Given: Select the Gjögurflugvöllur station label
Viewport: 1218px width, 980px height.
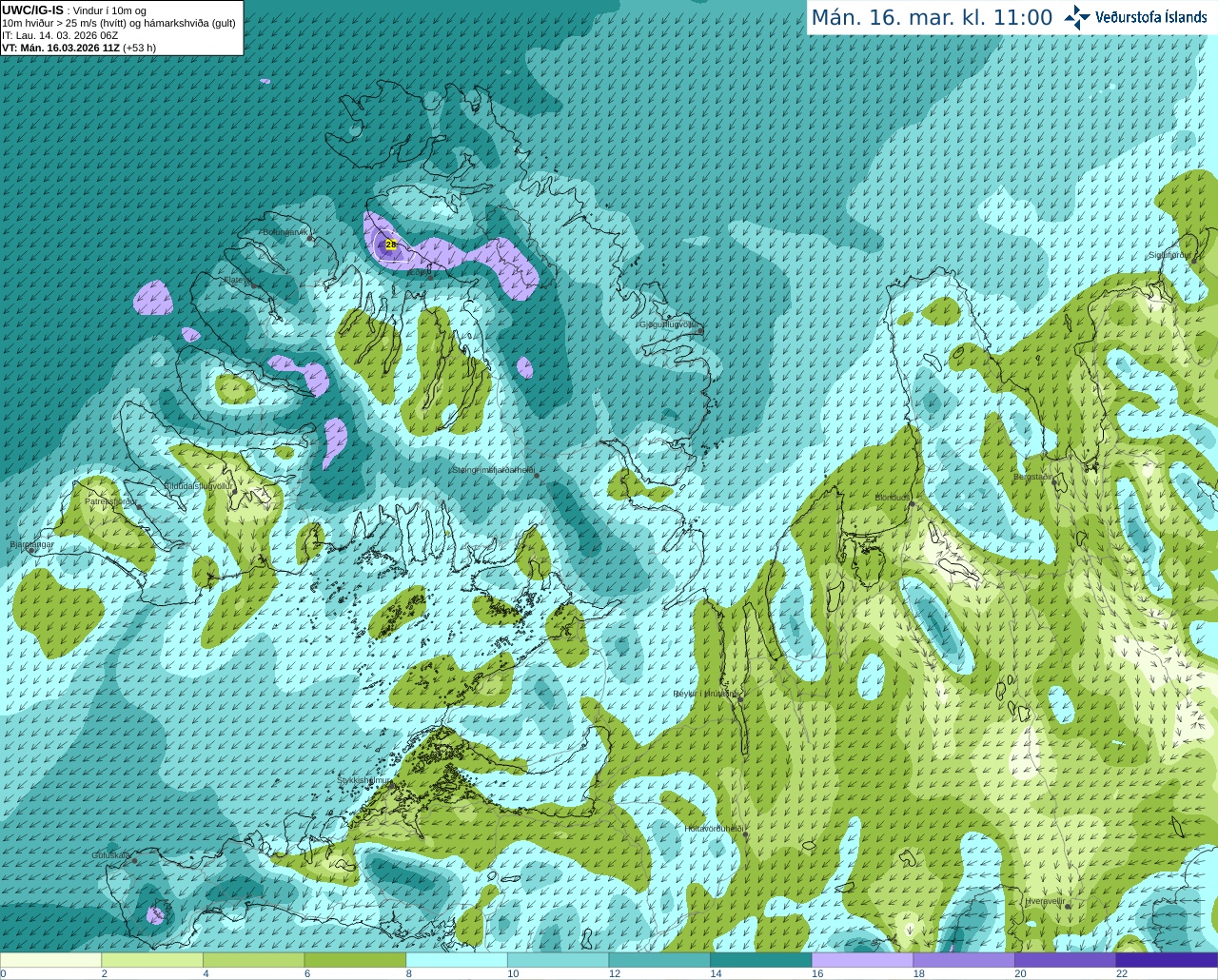Looking at the screenshot, I should 670,324.
